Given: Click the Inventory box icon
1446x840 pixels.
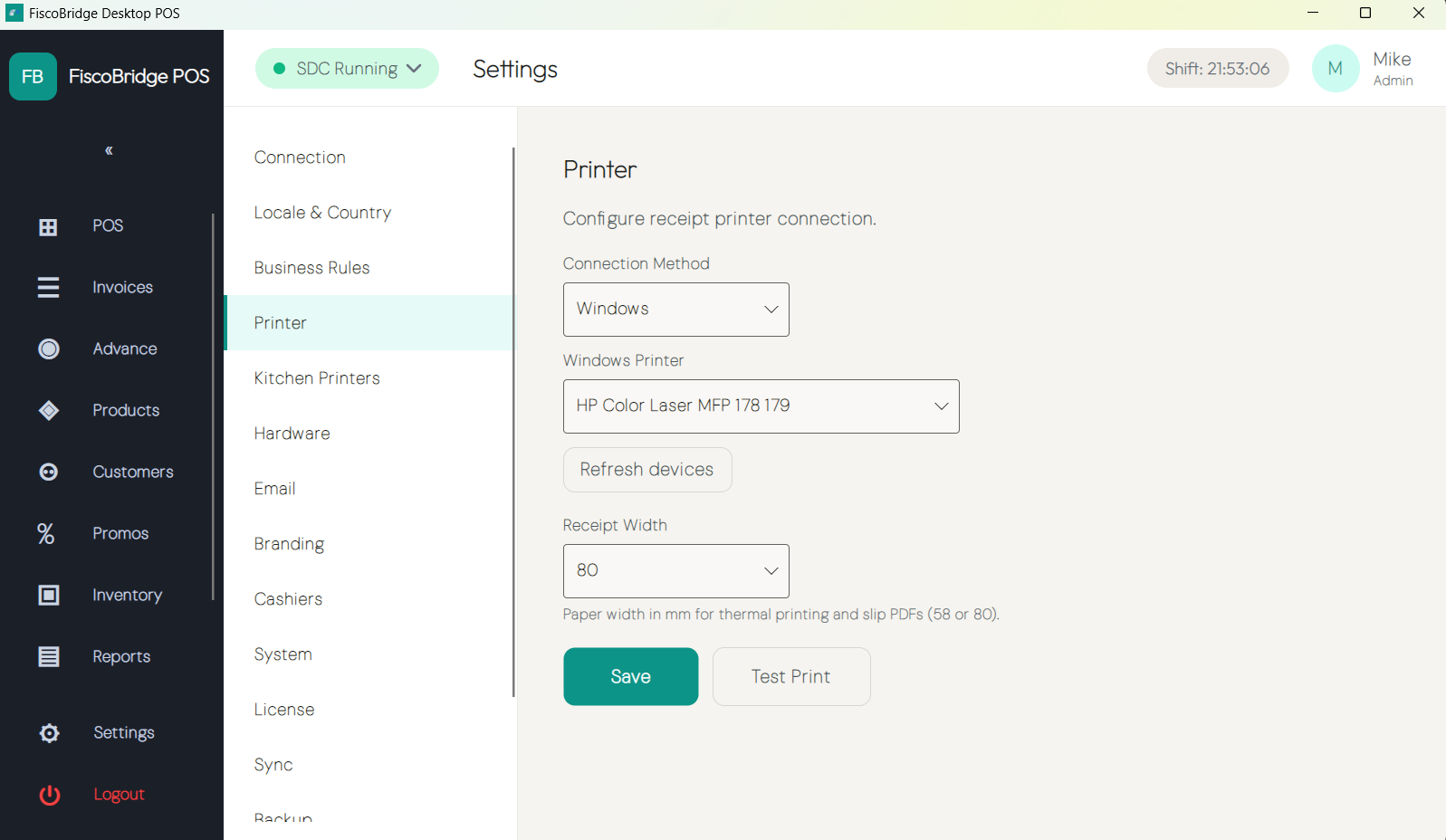Looking at the screenshot, I should pyautogui.click(x=49, y=595).
